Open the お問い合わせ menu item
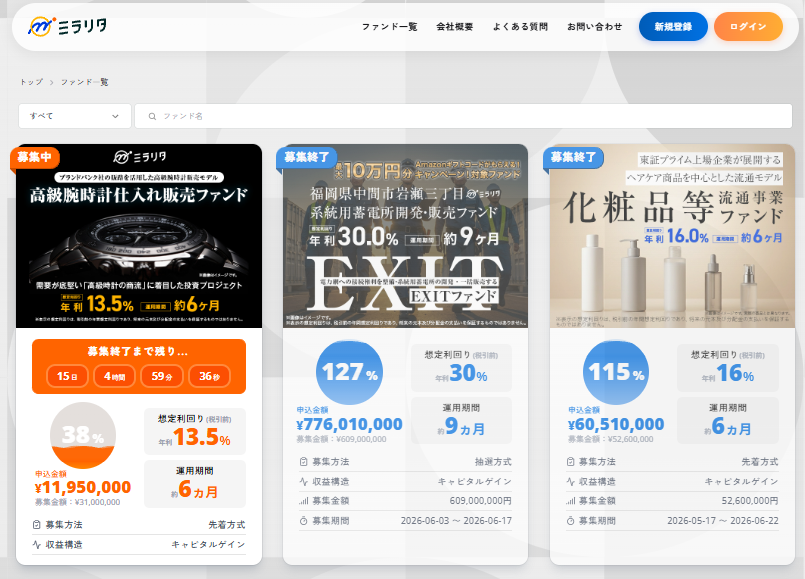The image size is (805, 579). (595, 27)
